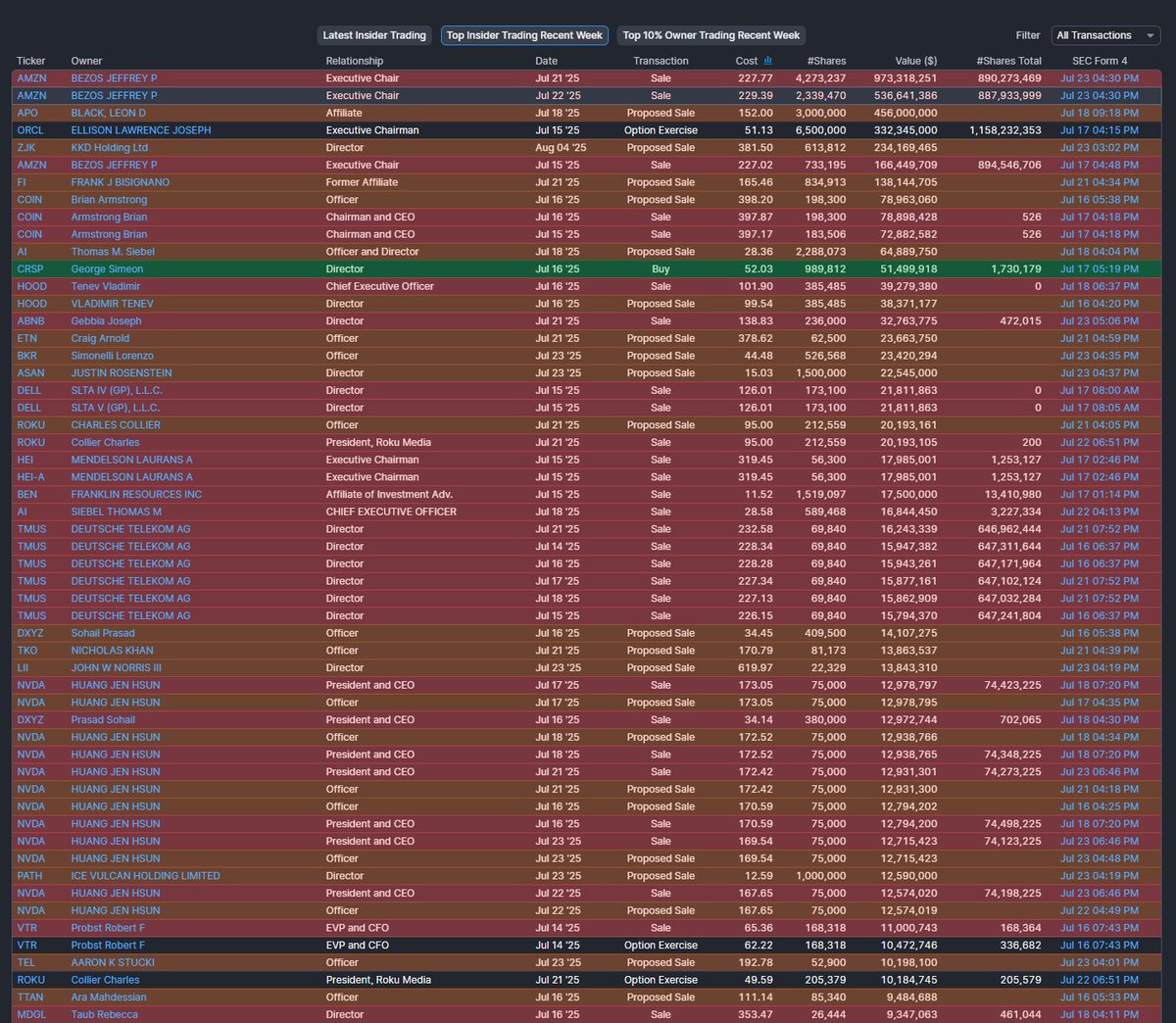The width and height of the screenshot is (1176, 1023).
Task: Sort by the Transaction column header
Action: tap(661, 61)
